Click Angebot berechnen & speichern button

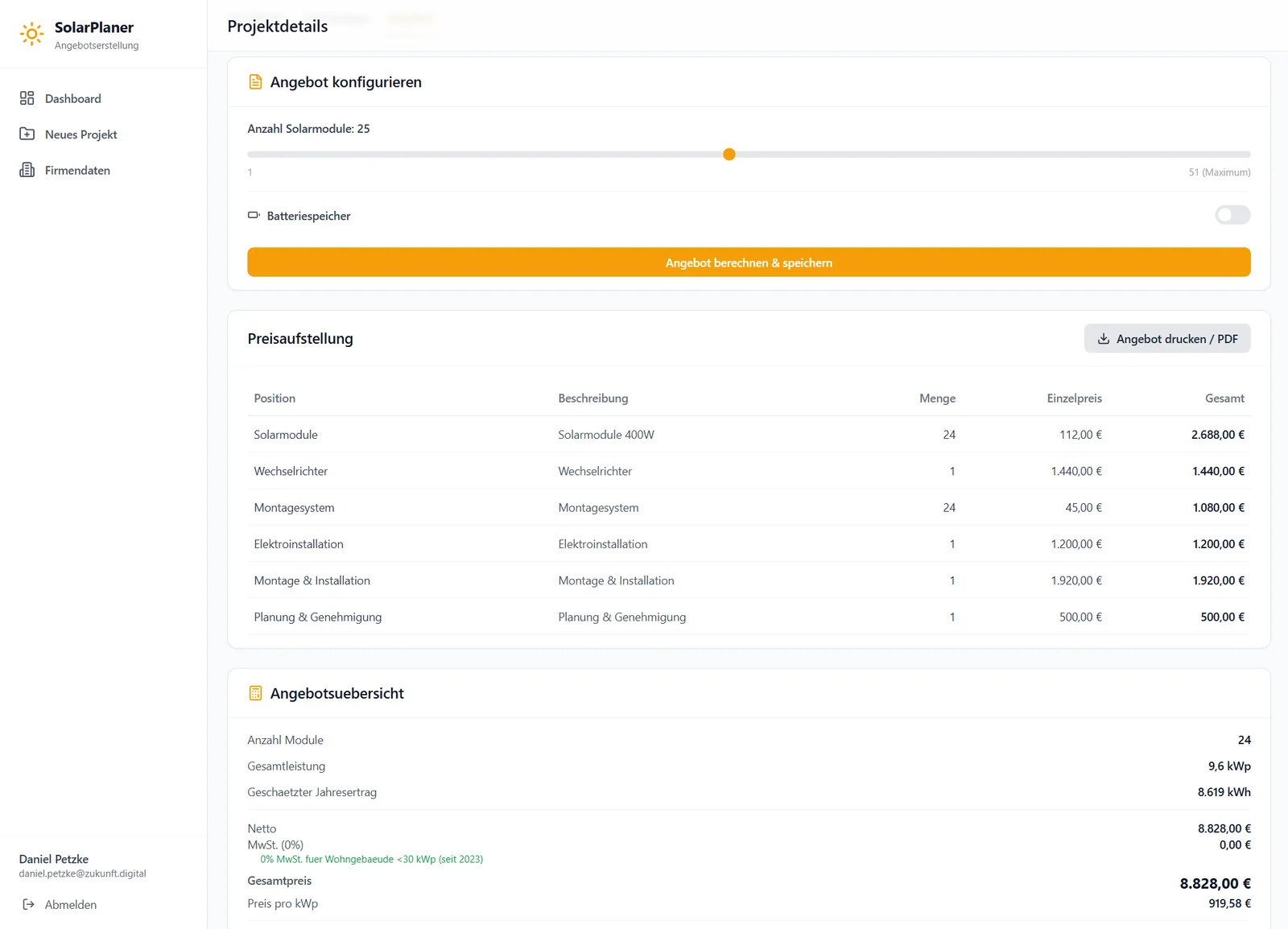click(x=749, y=262)
